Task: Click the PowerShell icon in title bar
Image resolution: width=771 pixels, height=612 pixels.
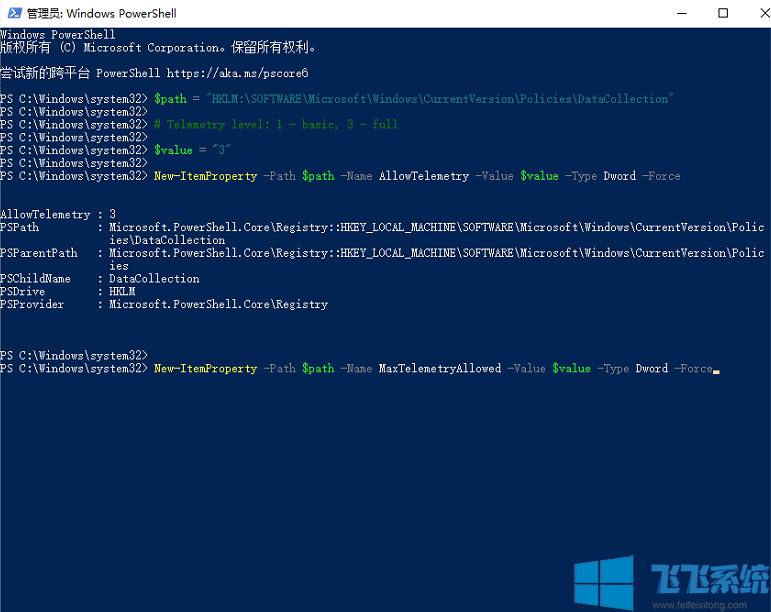Action: coord(14,13)
